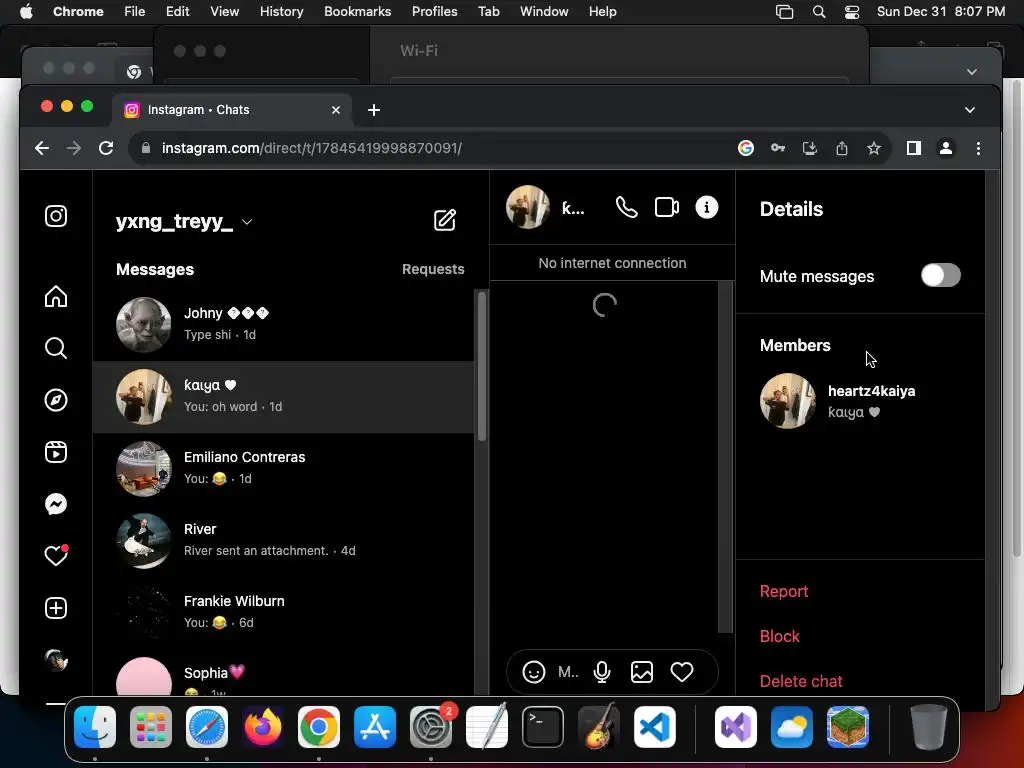1024x768 pixels.
Task: Click the address bar URL
Action: pyautogui.click(x=312, y=148)
